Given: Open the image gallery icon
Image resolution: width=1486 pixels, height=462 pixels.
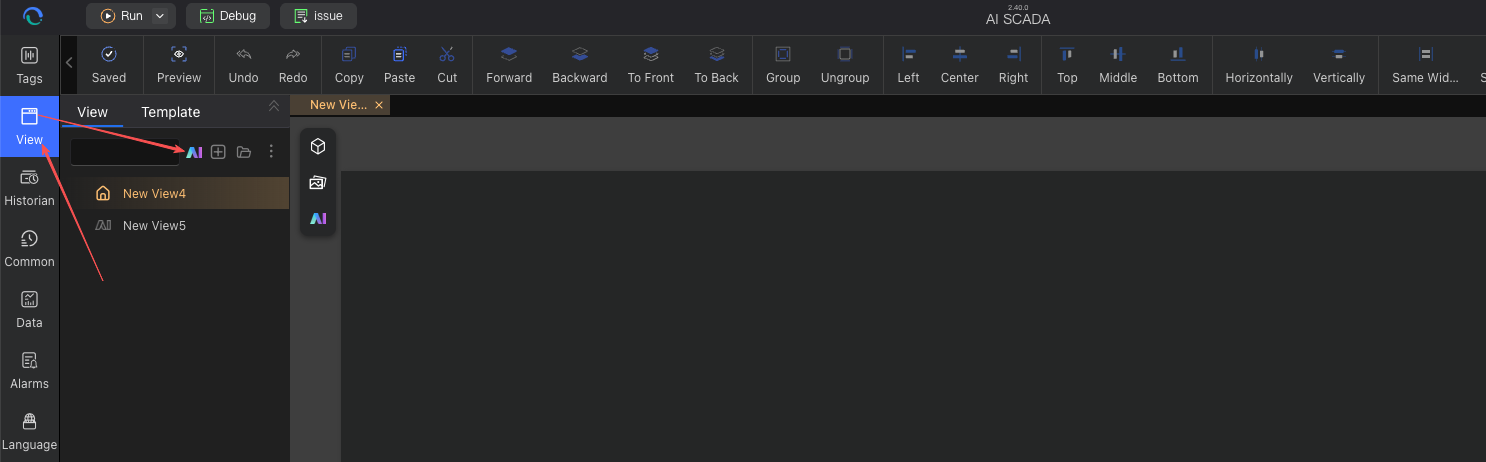Looking at the screenshot, I should coord(318,182).
